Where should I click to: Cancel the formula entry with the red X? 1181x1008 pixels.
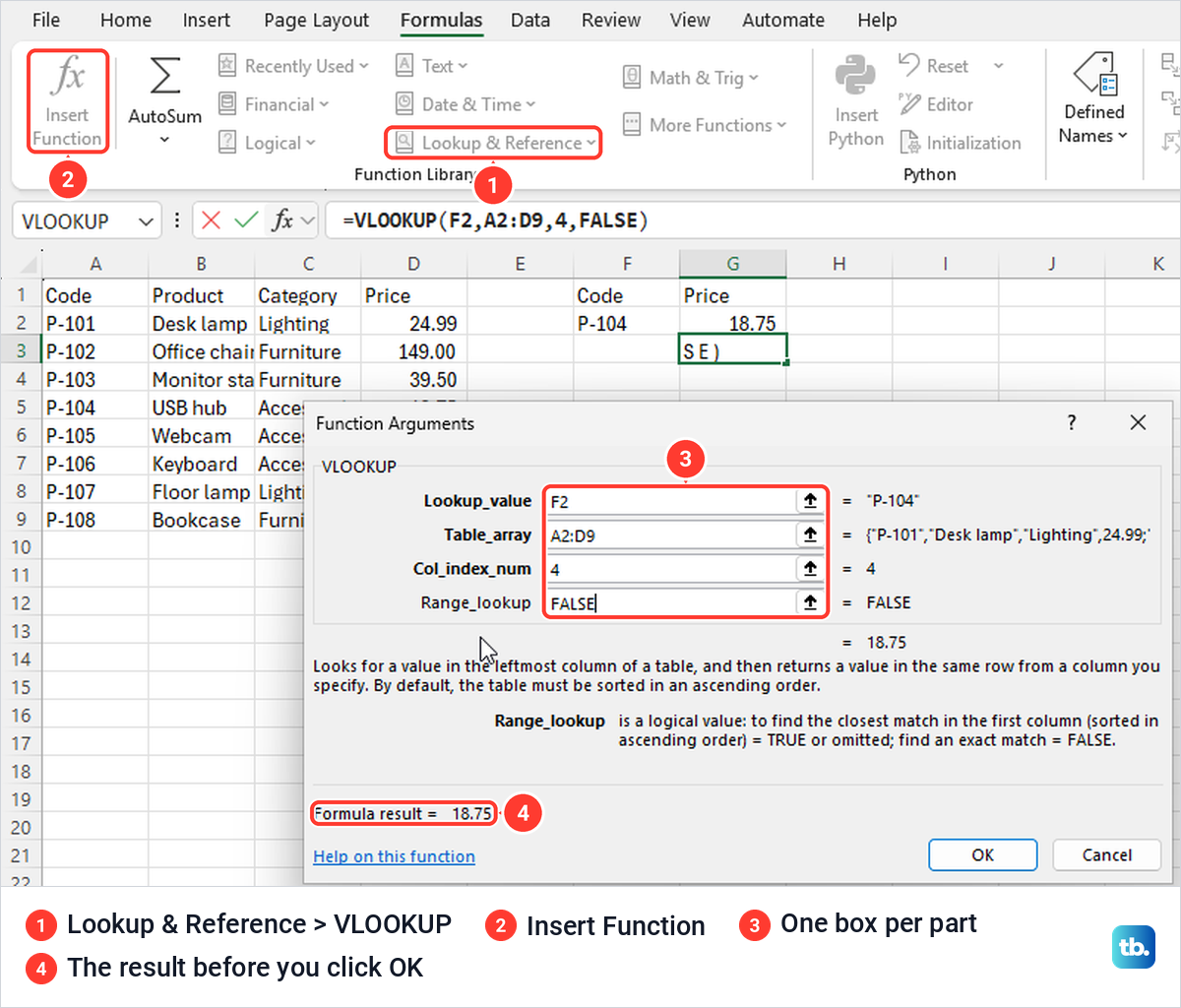point(211,220)
